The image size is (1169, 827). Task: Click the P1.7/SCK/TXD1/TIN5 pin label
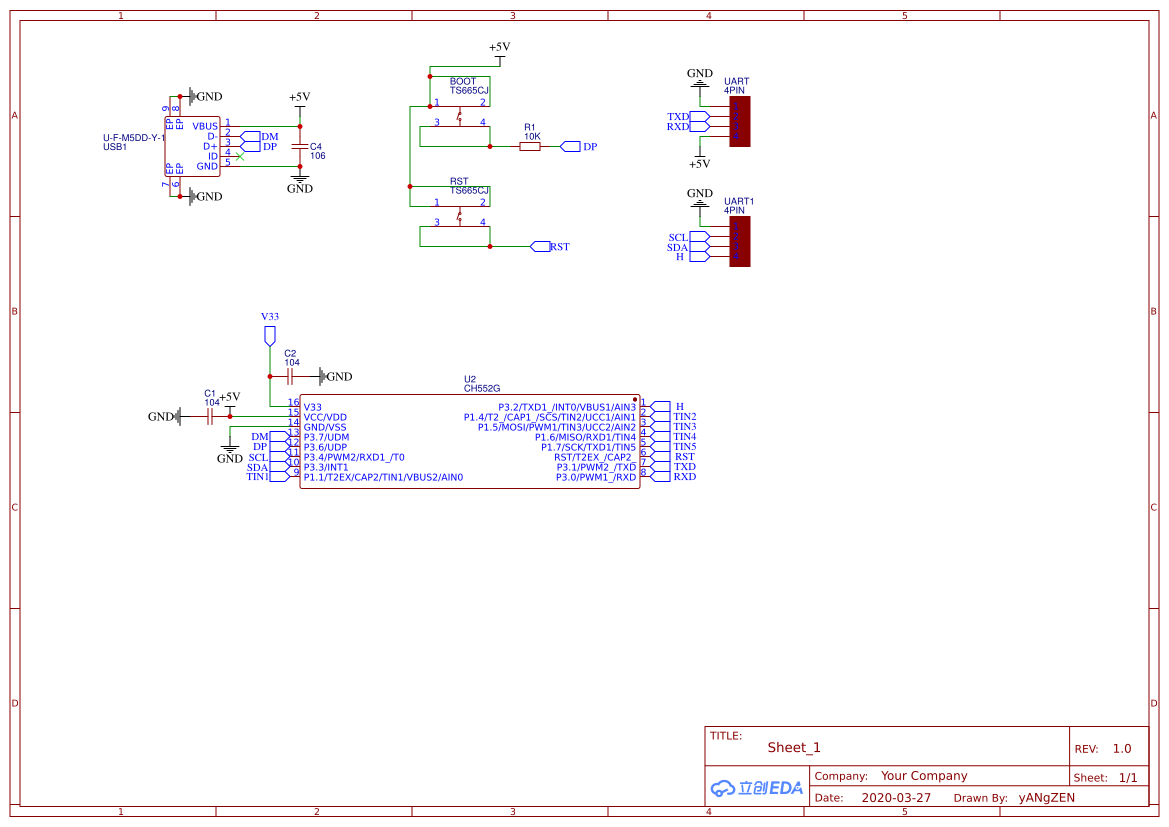click(589, 447)
